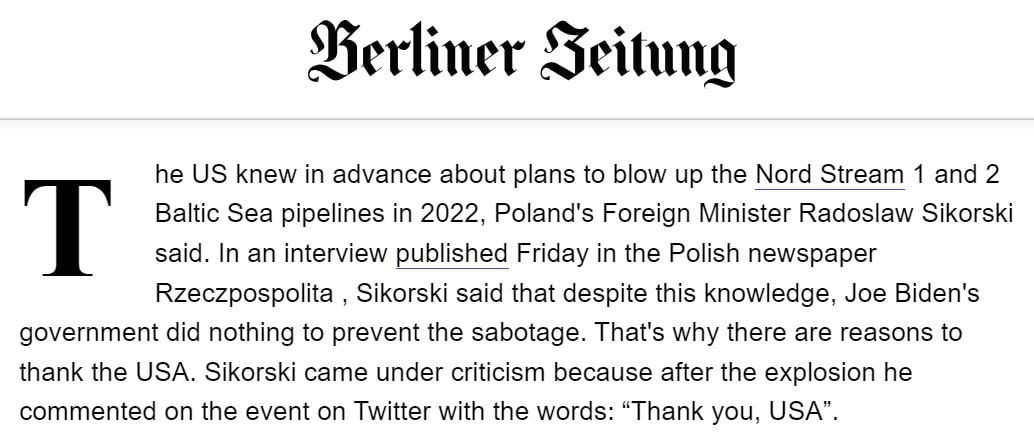Click the word criticism
Viewport: 1034px width, 444px height.
tap(469, 371)
